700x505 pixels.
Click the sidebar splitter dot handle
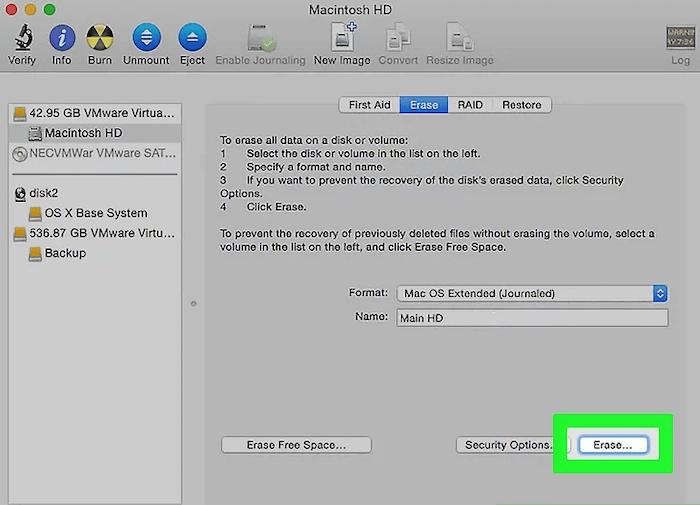(x=193, y=304)
